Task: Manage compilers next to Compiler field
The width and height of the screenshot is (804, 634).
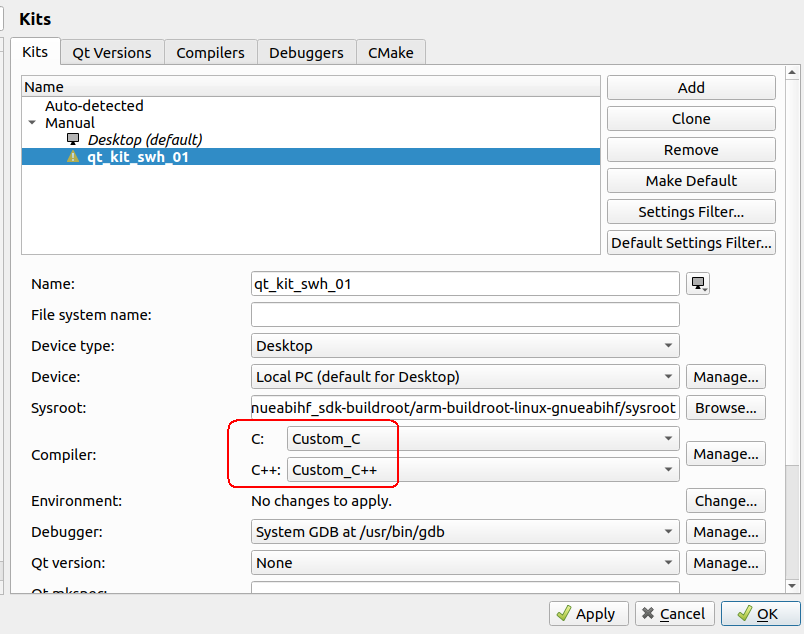Action: [x=726, y=454]
